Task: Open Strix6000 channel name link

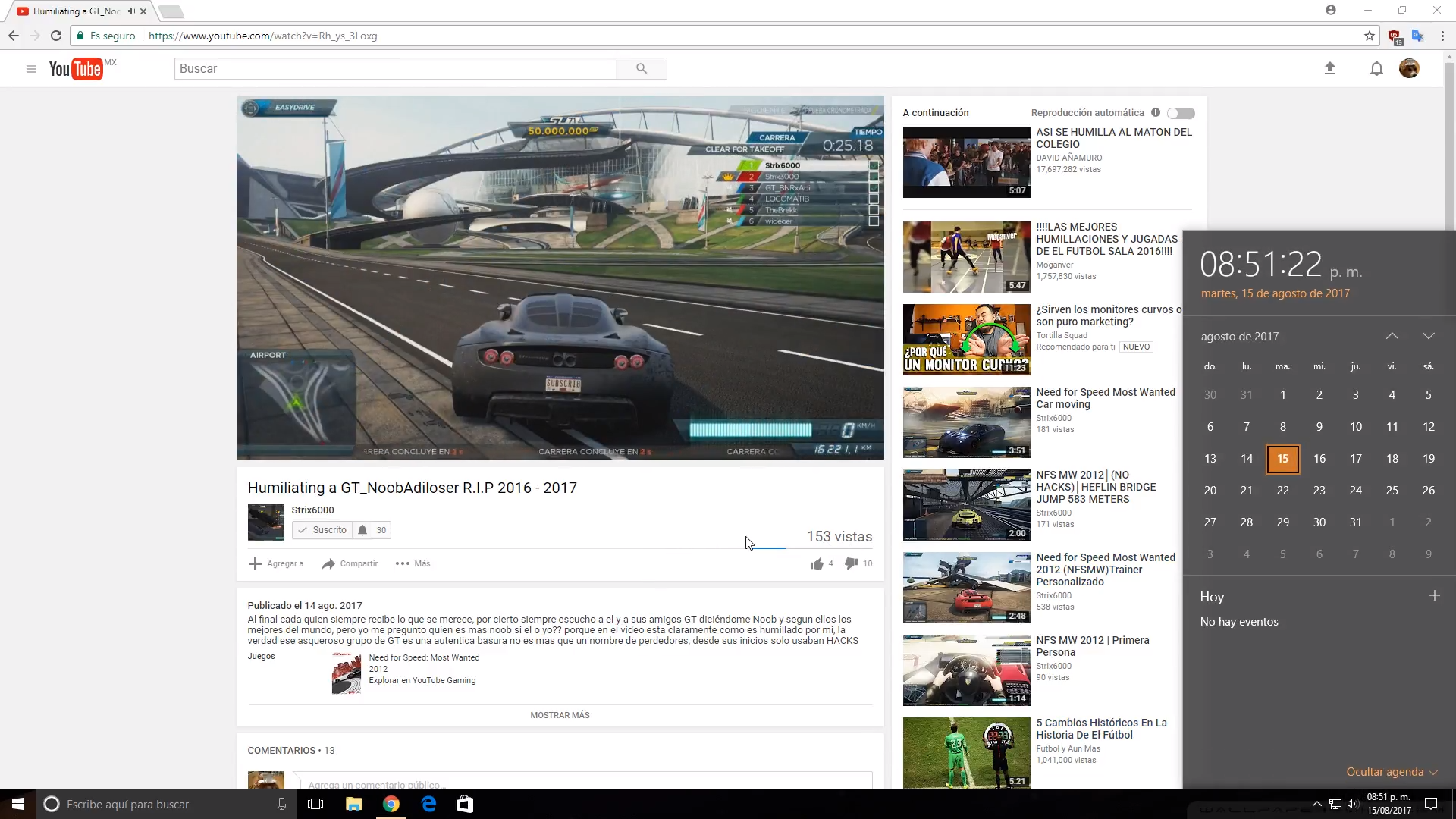Action: coord(312,510)
